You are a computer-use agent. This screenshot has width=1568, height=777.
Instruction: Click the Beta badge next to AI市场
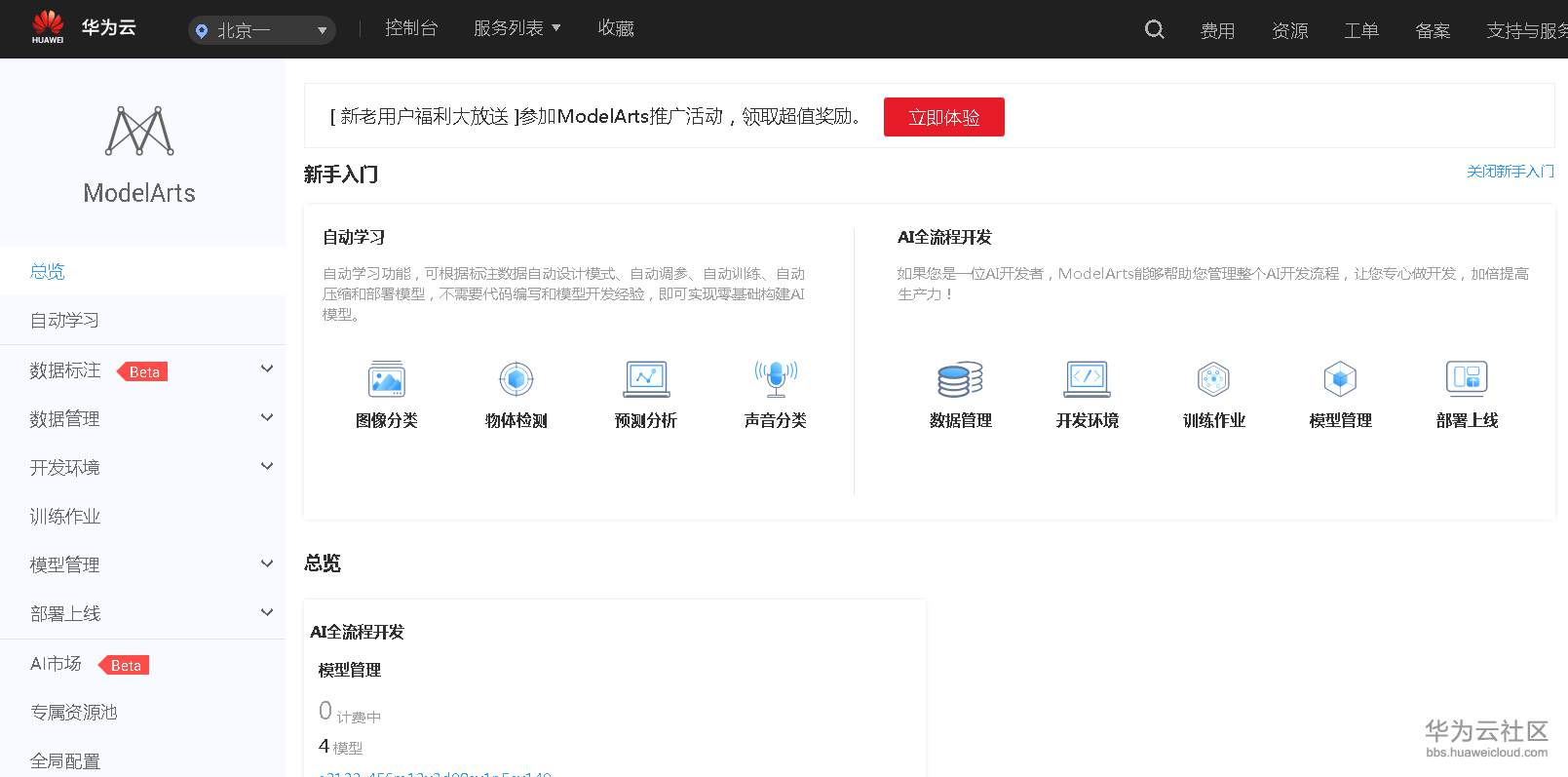[124, 665]
